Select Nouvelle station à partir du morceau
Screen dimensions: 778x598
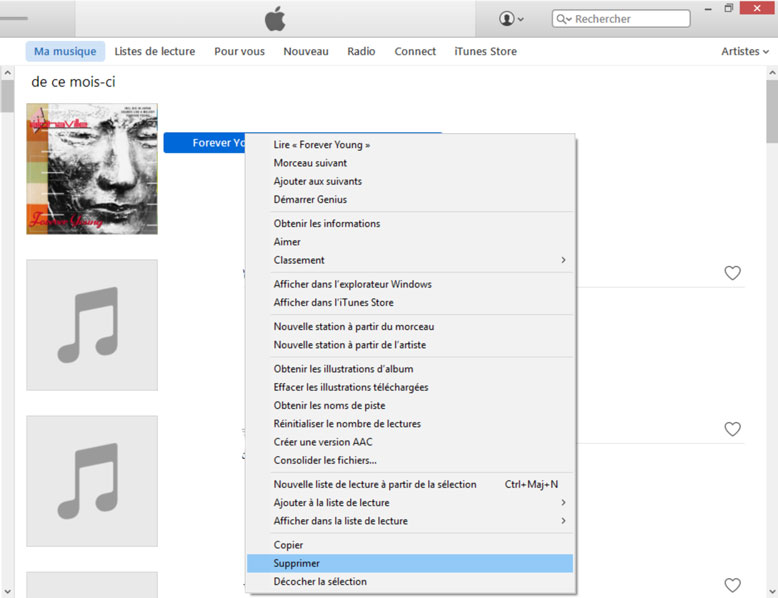410,327
